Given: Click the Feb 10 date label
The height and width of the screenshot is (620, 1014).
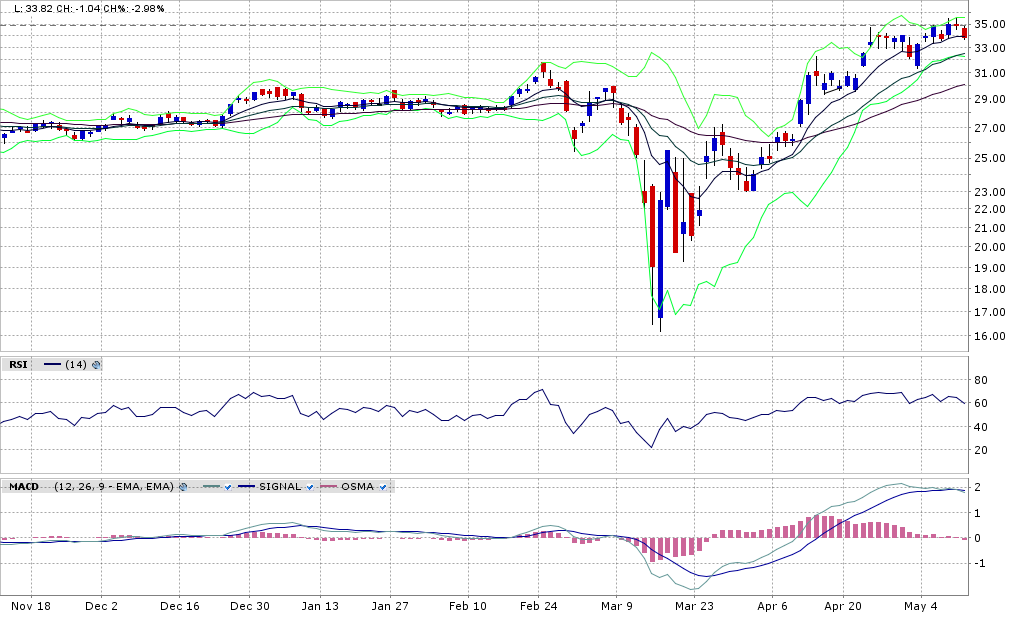Looking at the screenshot, I should point(468,606).
